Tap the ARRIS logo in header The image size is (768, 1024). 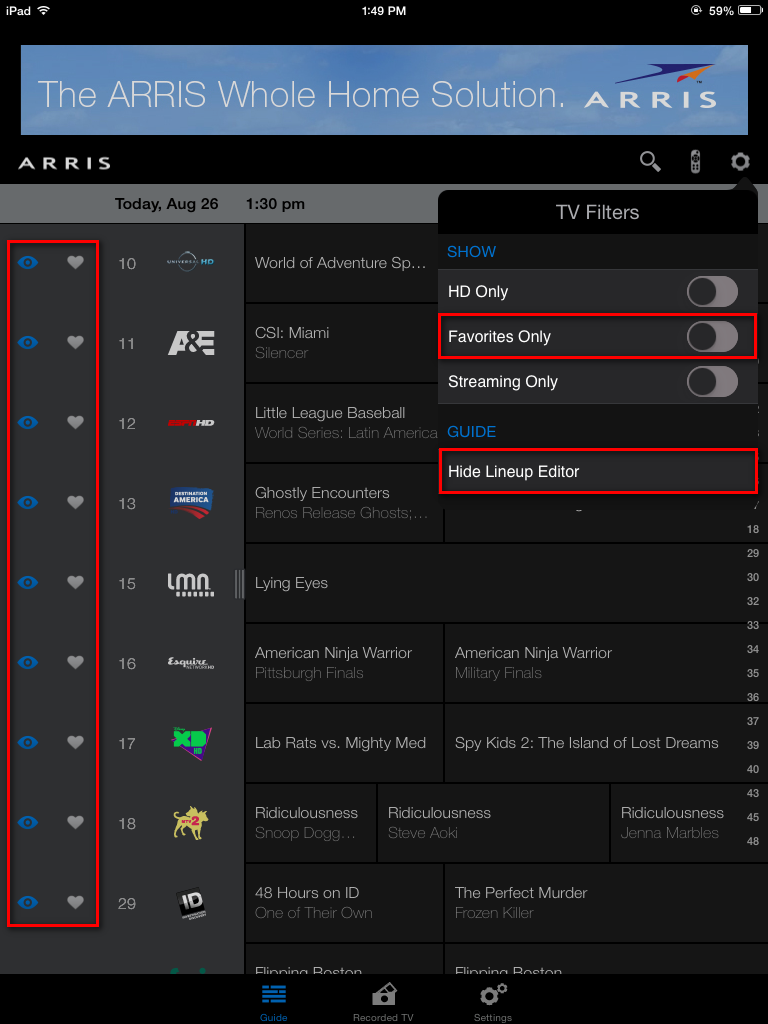64,163
